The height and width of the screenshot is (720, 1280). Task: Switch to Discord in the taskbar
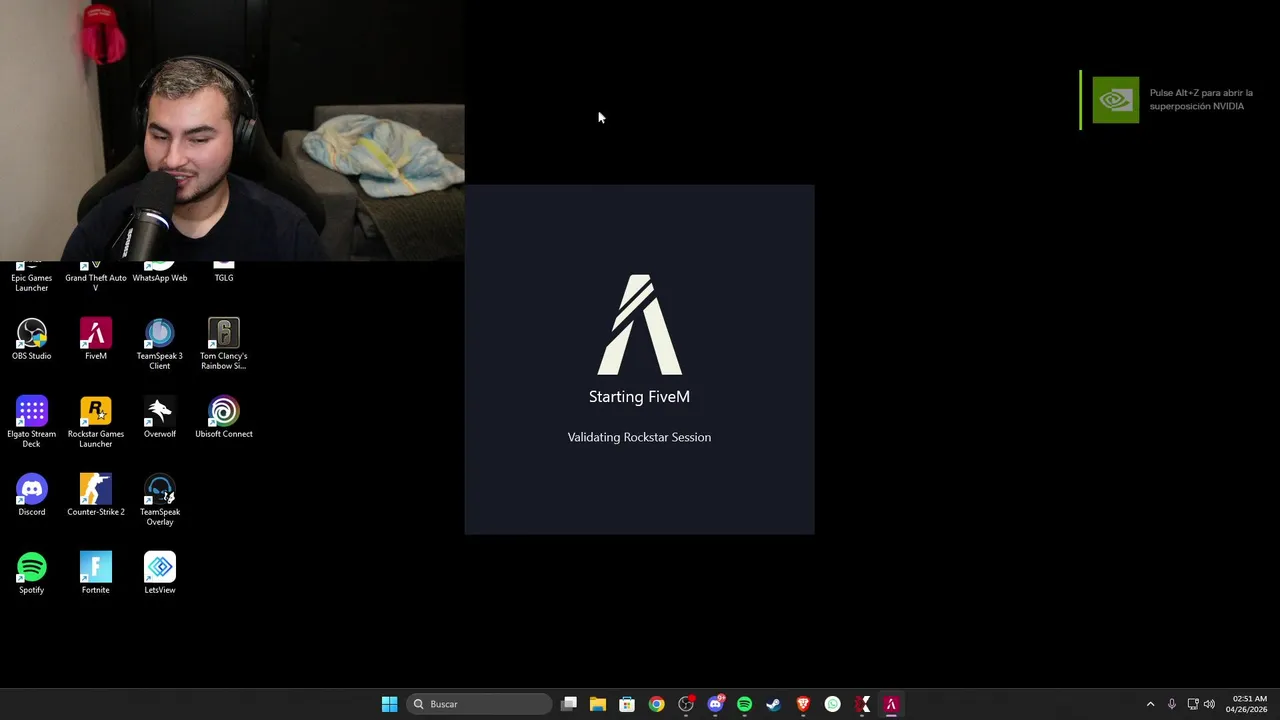point(715,704)
